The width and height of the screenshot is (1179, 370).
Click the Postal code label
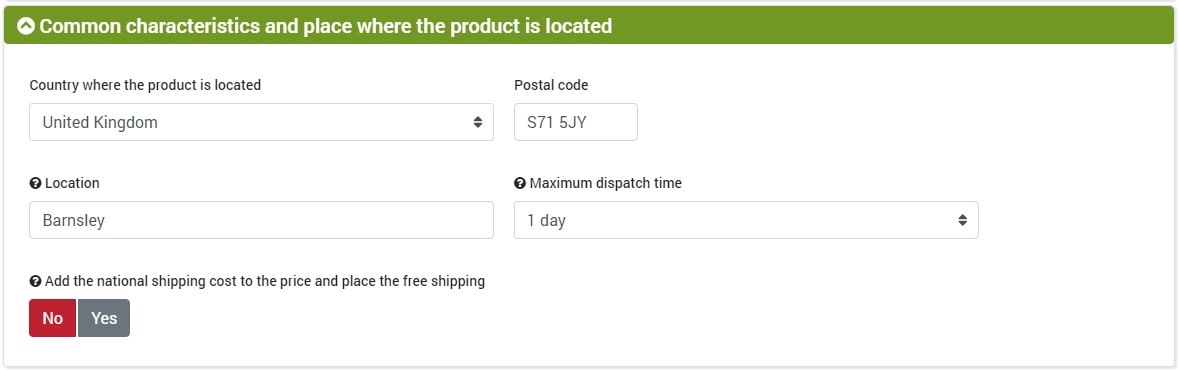551,85
